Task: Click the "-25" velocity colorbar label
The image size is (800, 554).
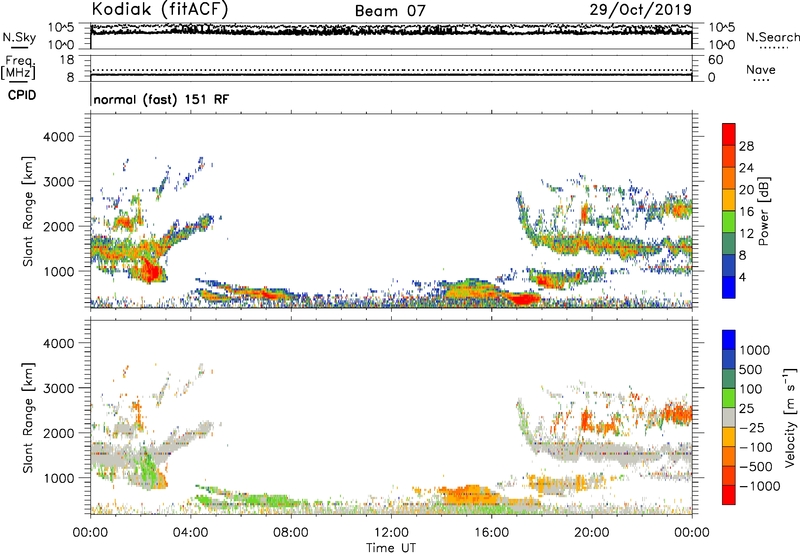Action: (x=754, y=428)
